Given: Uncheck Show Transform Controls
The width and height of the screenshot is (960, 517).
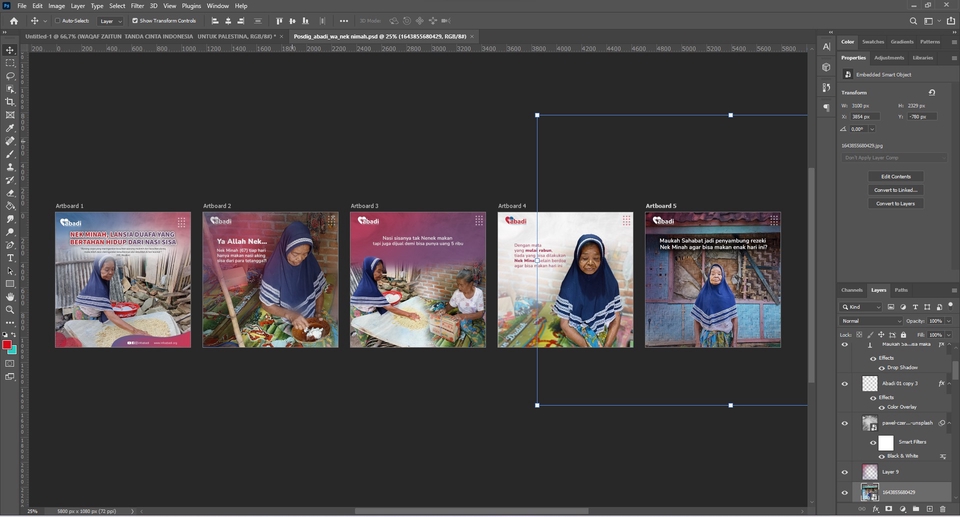Looking at the screenshot, I should tap(135, 21).
